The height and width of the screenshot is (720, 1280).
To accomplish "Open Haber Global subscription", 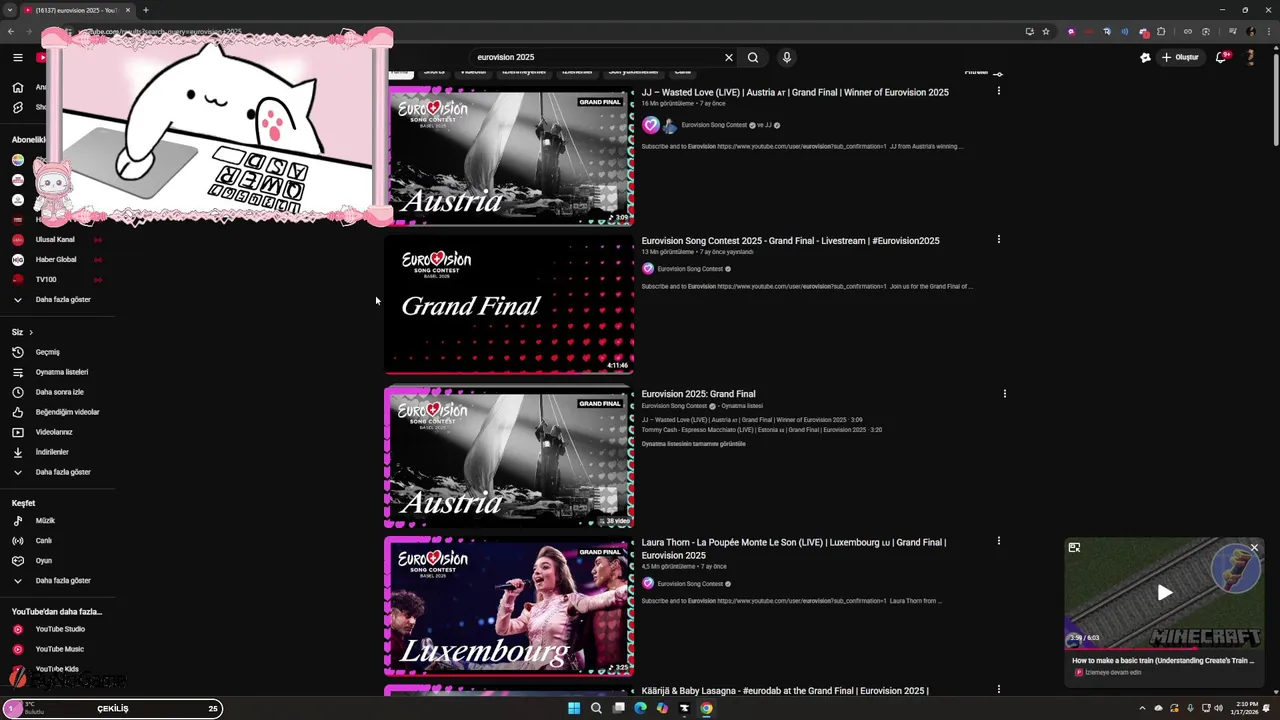I will pos(58,259).
